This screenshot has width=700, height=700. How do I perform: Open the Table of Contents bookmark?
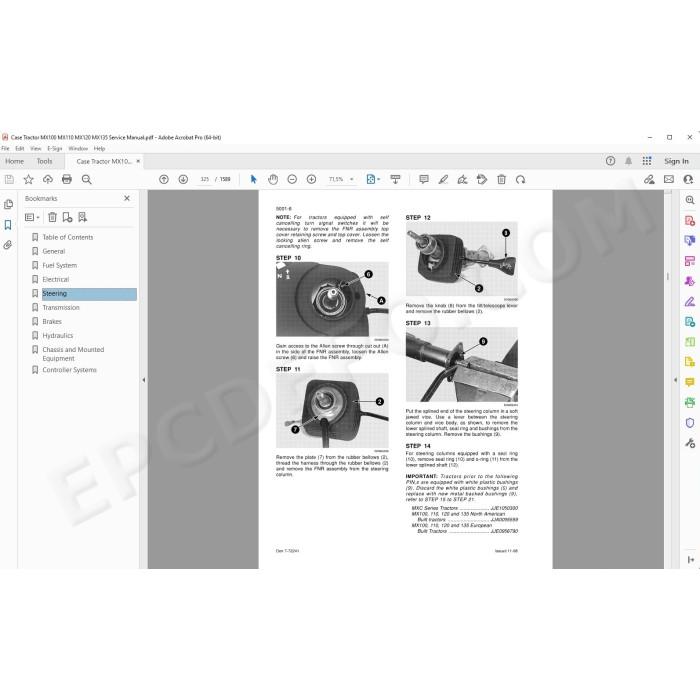coord(68,238)
